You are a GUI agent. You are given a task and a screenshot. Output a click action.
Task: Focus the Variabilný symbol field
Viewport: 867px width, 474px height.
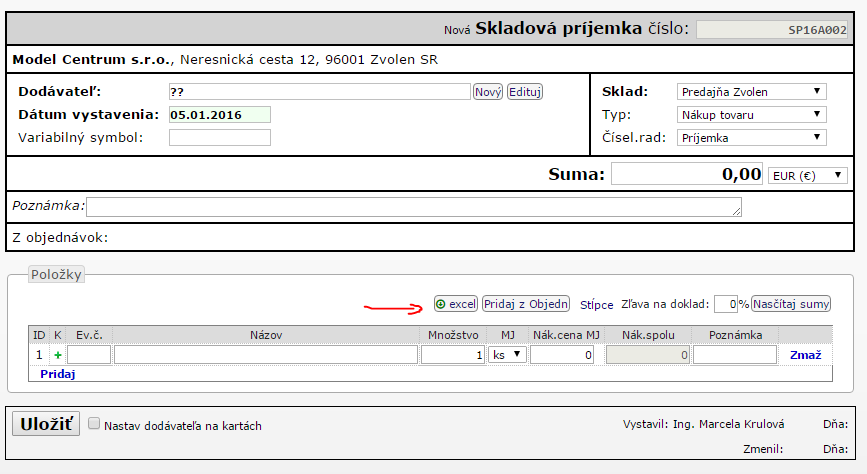tap(219, 138)
